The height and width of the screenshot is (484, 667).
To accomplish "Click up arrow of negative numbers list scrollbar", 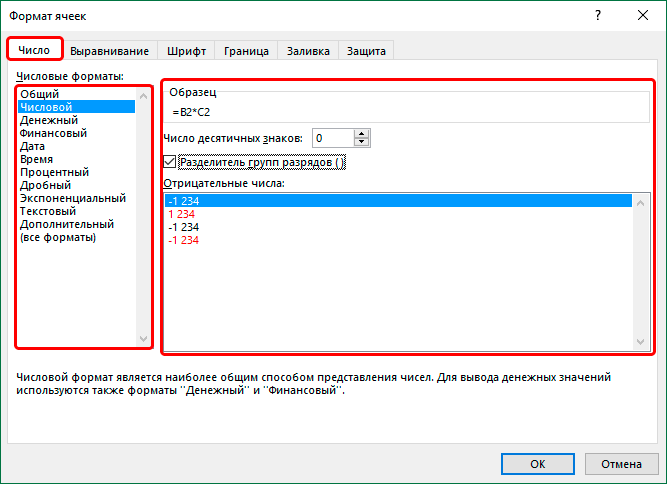I will [640, 203].
